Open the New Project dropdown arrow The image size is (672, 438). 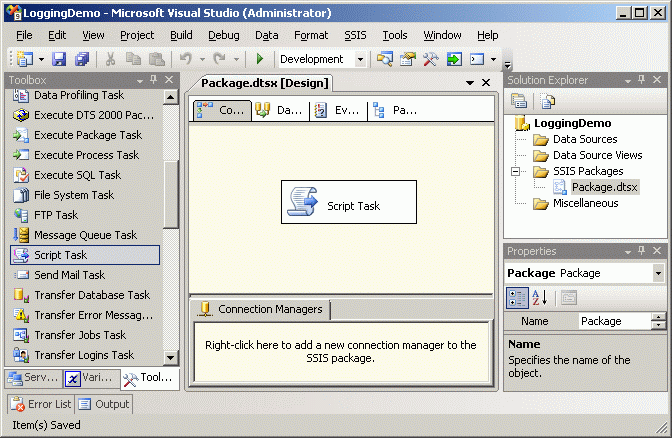41,59
